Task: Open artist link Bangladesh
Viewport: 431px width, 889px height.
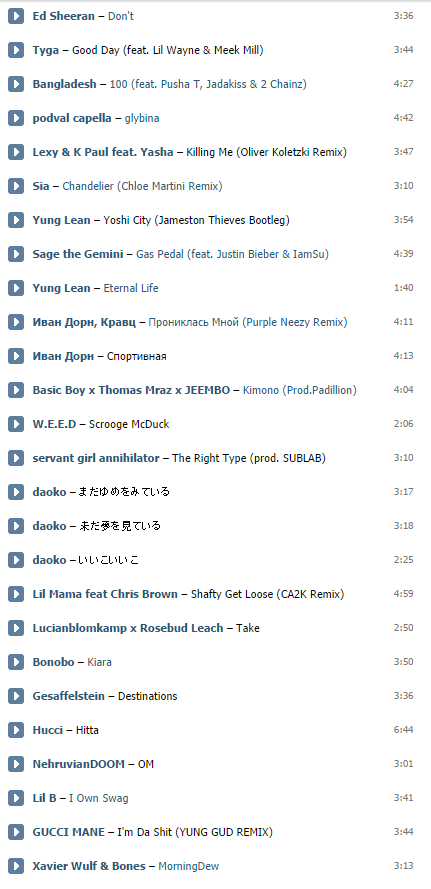Action: (65, 84)
